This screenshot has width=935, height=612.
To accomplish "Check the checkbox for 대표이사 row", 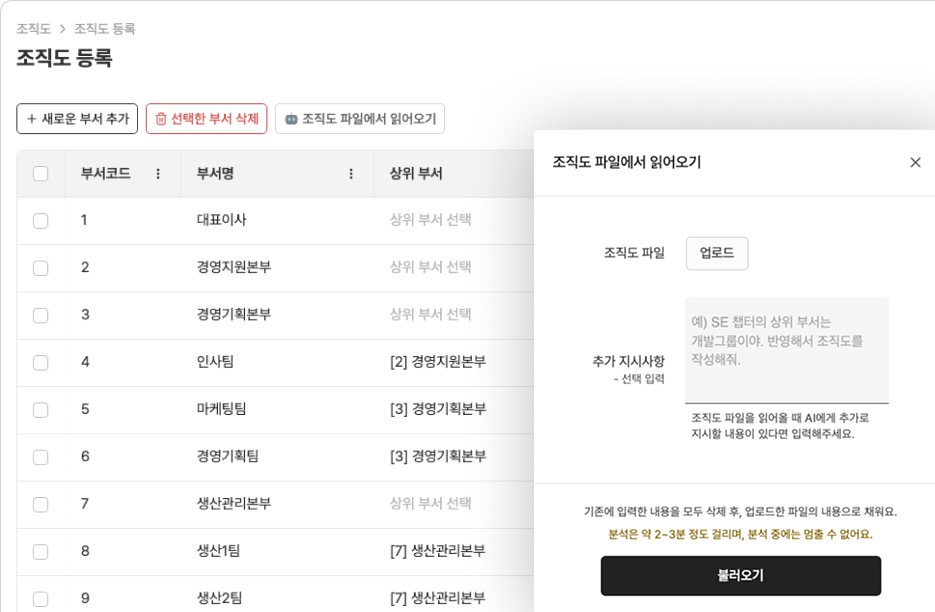I will 41,221.
